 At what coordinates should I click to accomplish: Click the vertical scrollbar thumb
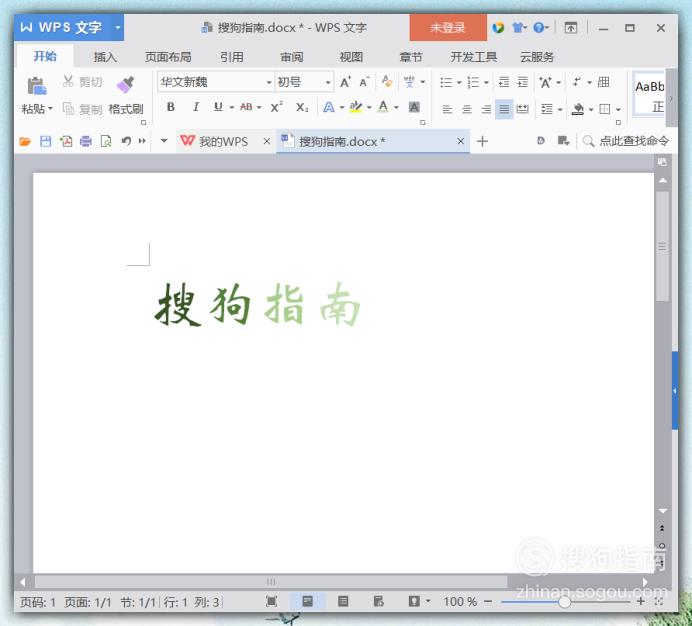coord(662,246)
